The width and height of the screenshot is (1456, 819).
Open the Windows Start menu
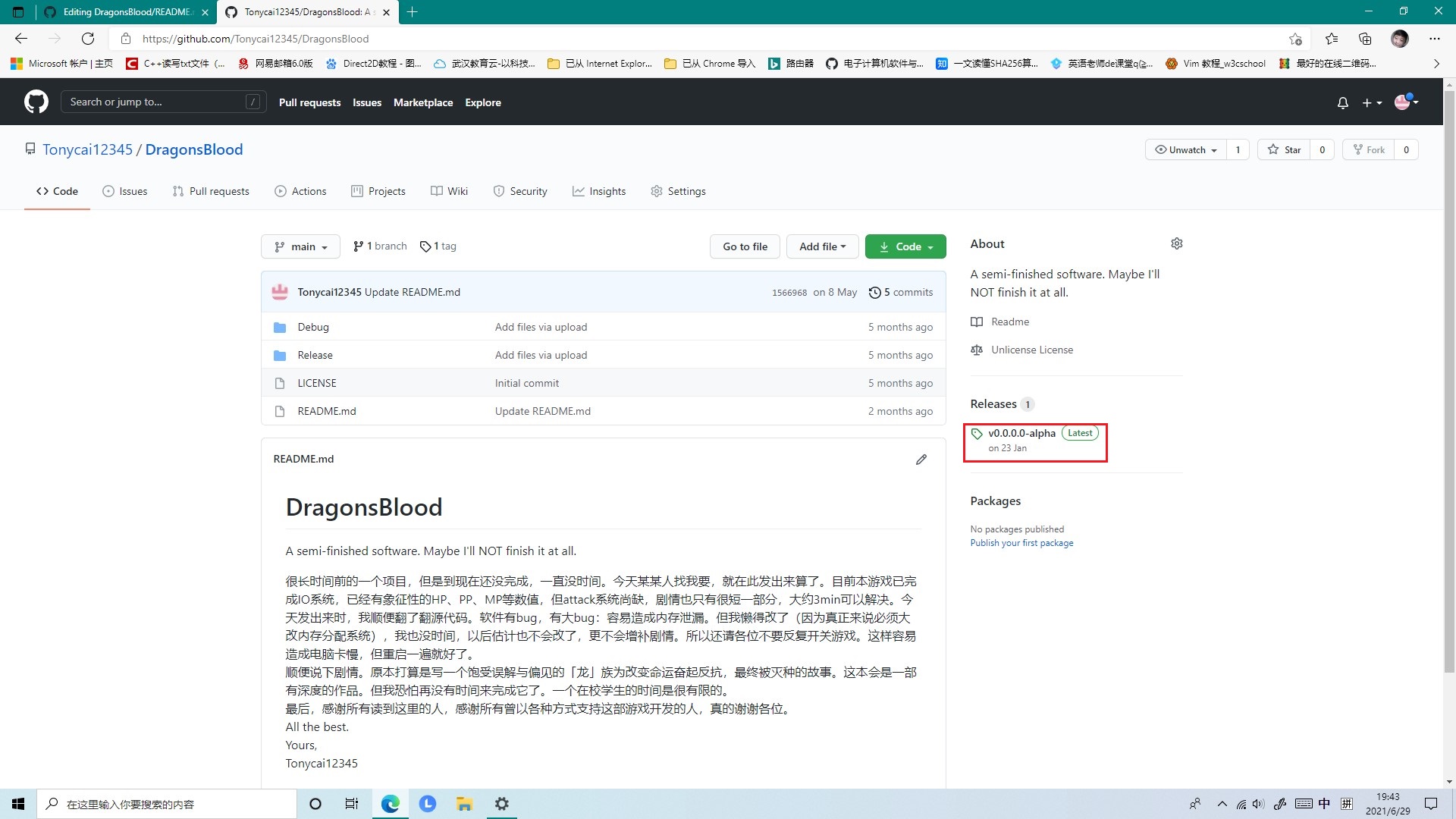pyautogui.click(x=18, y=804)
